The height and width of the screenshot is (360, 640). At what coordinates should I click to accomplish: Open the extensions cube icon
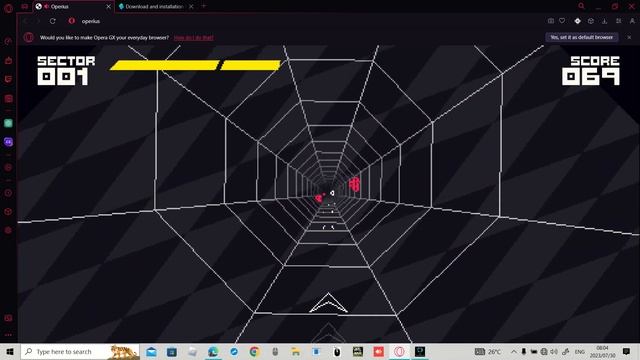591,21
